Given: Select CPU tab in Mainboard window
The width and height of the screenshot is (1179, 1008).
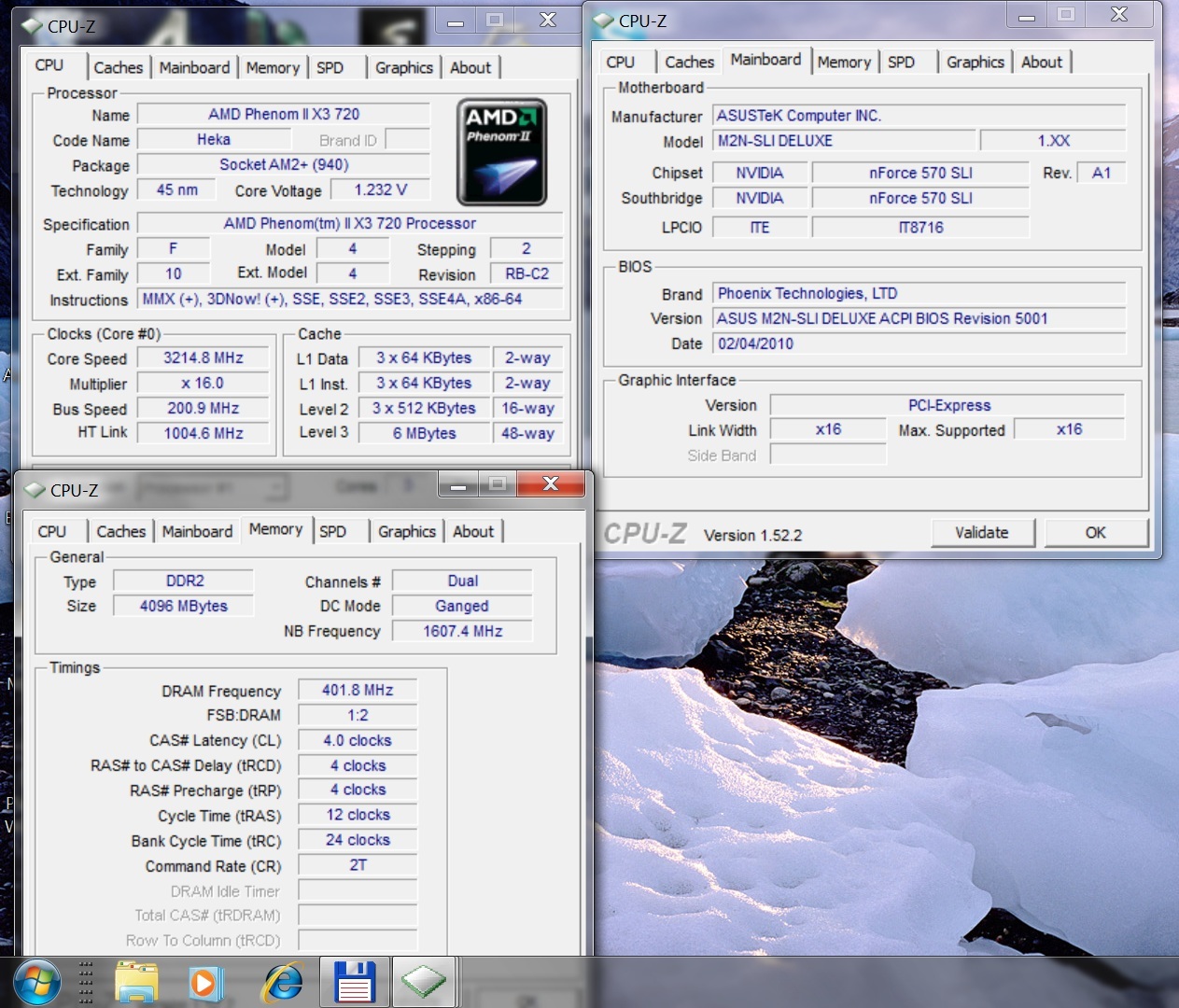Looking at the screenshot, I should click(x=621, y=62).
